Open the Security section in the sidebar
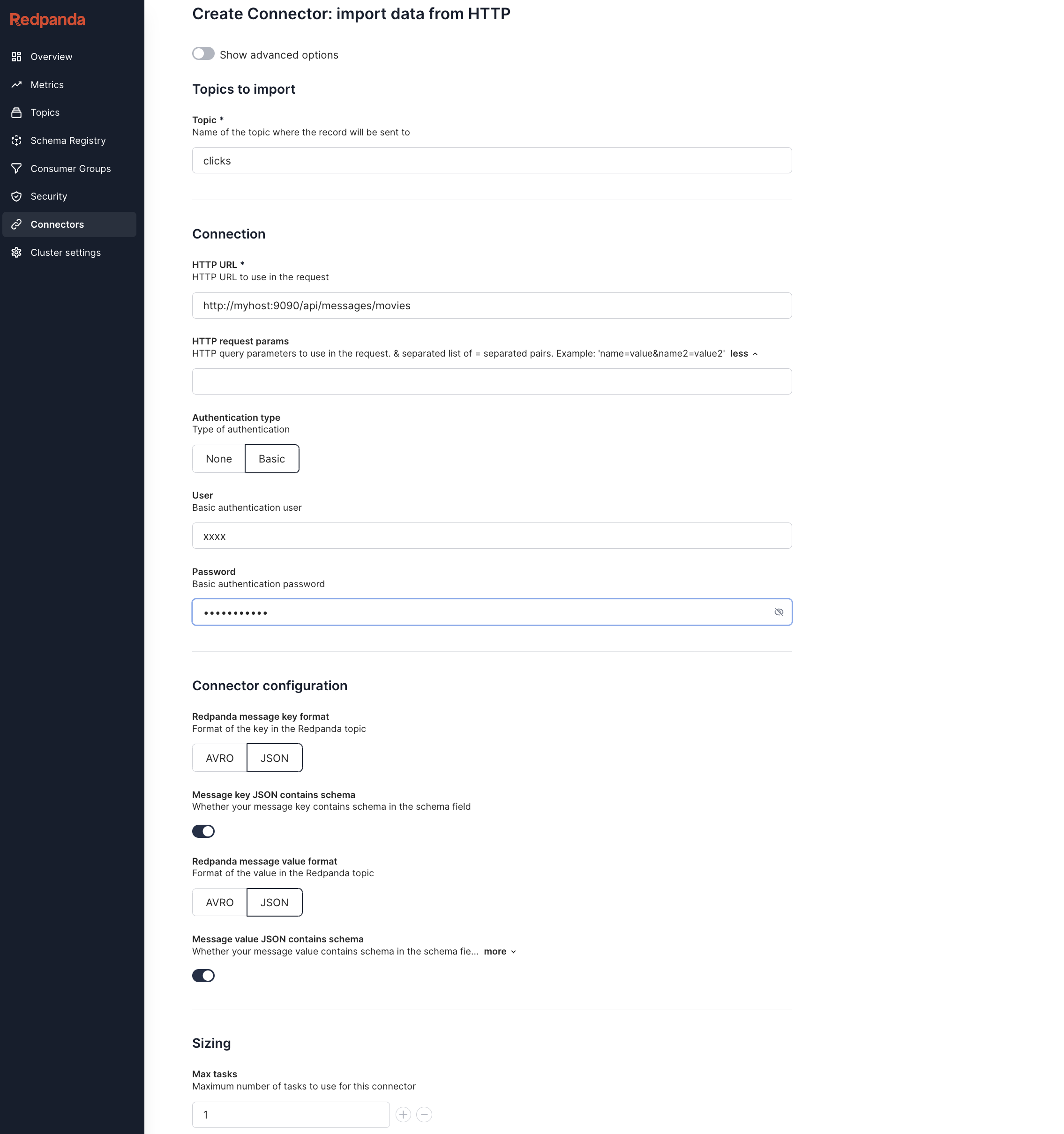The width and height of the screenshot is (1064, 1134). tap(48, 196)
